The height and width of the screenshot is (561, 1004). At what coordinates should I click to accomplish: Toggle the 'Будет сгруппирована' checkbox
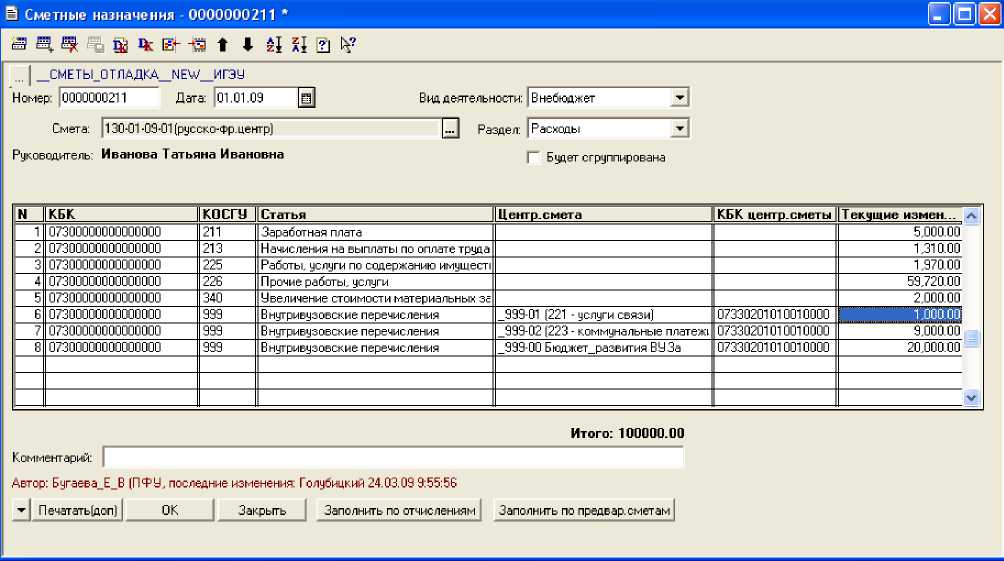pyautogui.click(x=533, y=158)
